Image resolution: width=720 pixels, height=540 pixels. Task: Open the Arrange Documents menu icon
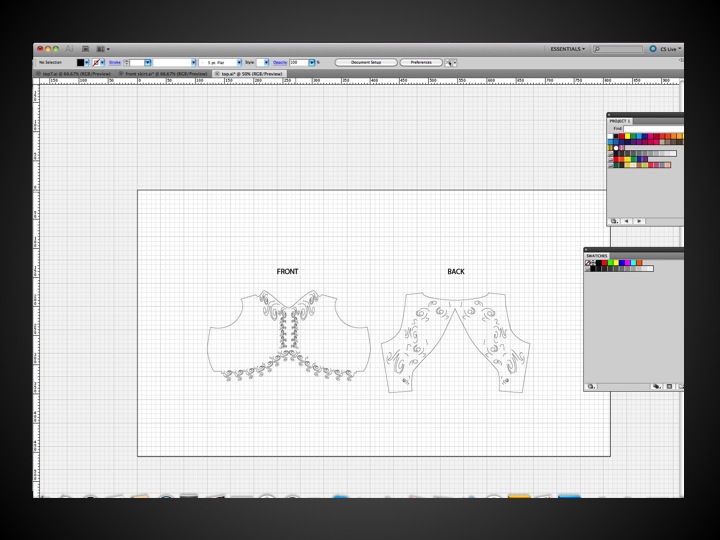pos(103,49)
